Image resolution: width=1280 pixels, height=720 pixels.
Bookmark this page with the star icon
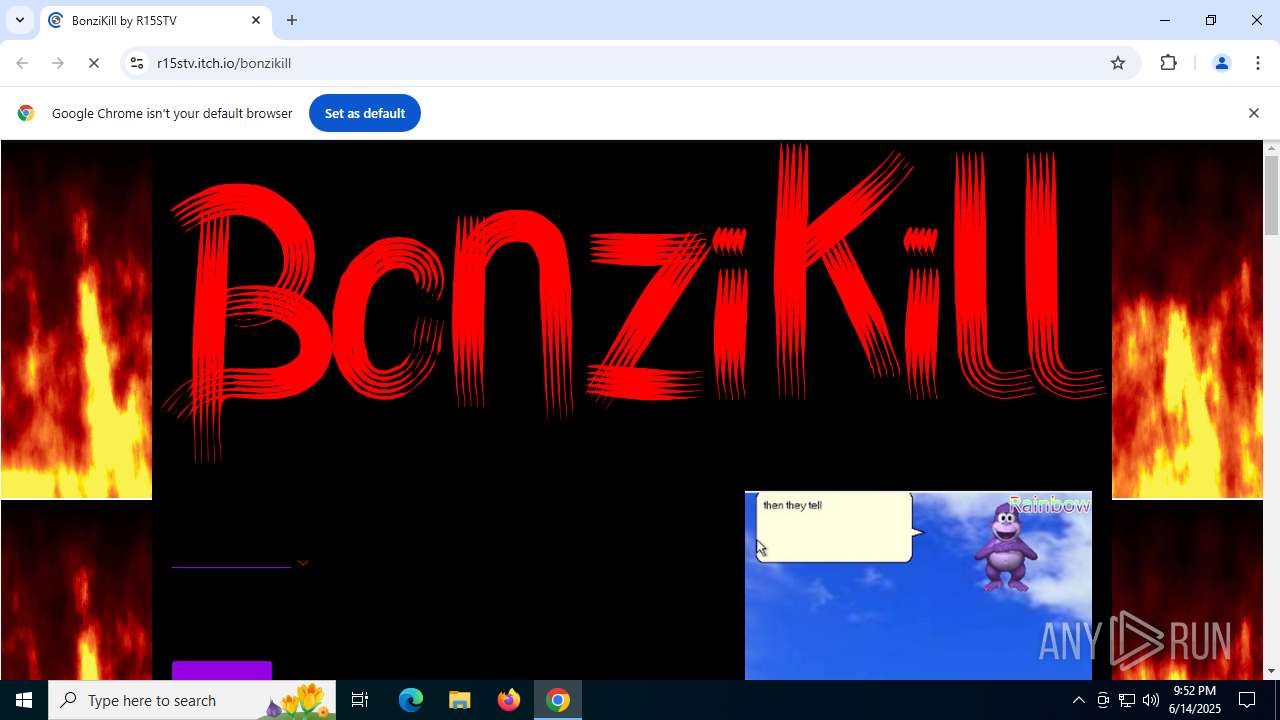1118,63
